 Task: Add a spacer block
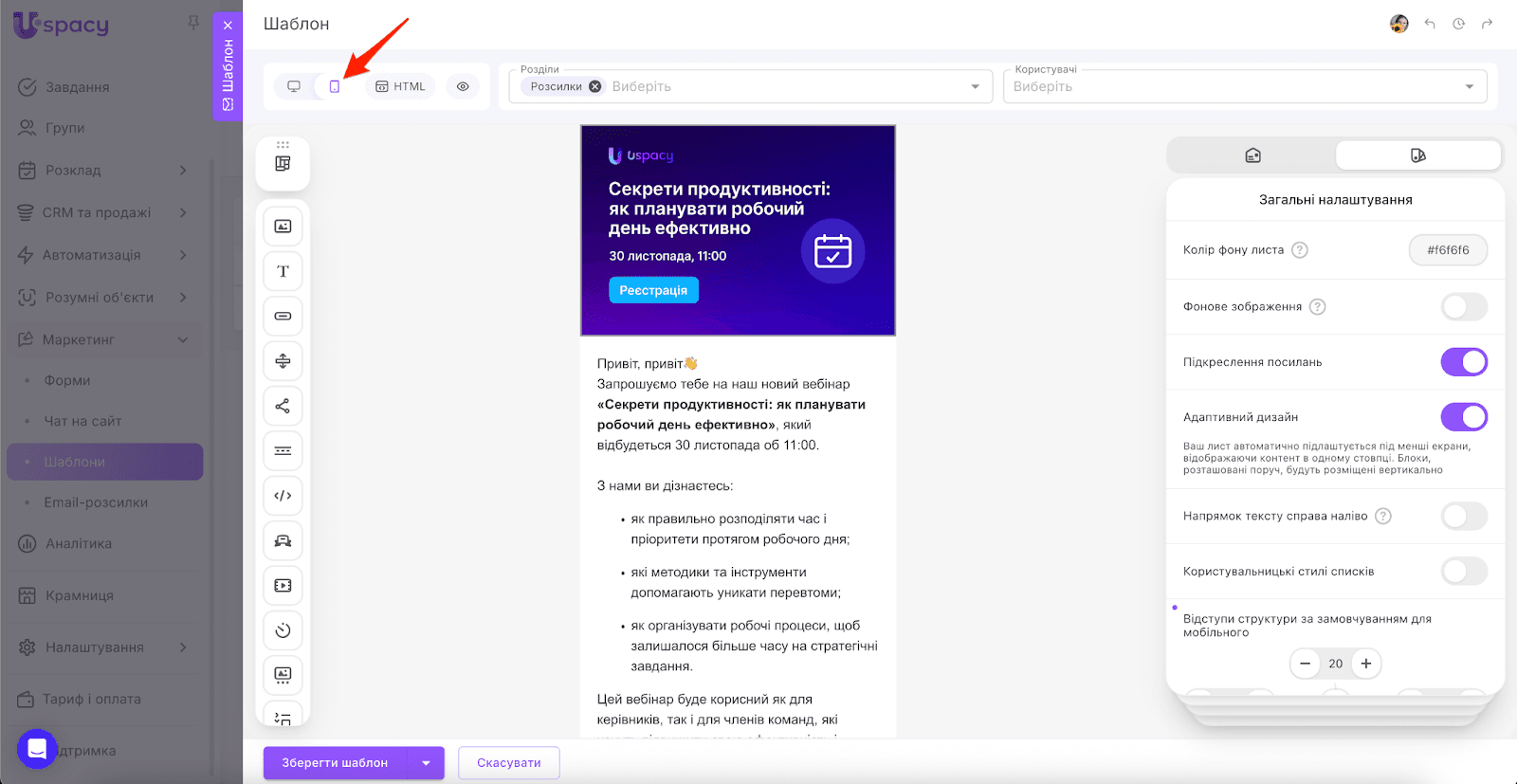coord(283,361)
